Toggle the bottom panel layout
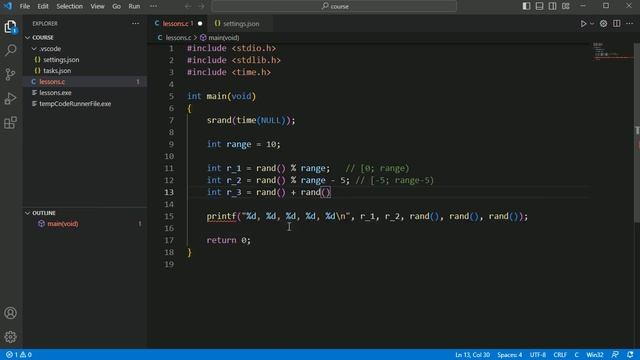 pos(539,6)
